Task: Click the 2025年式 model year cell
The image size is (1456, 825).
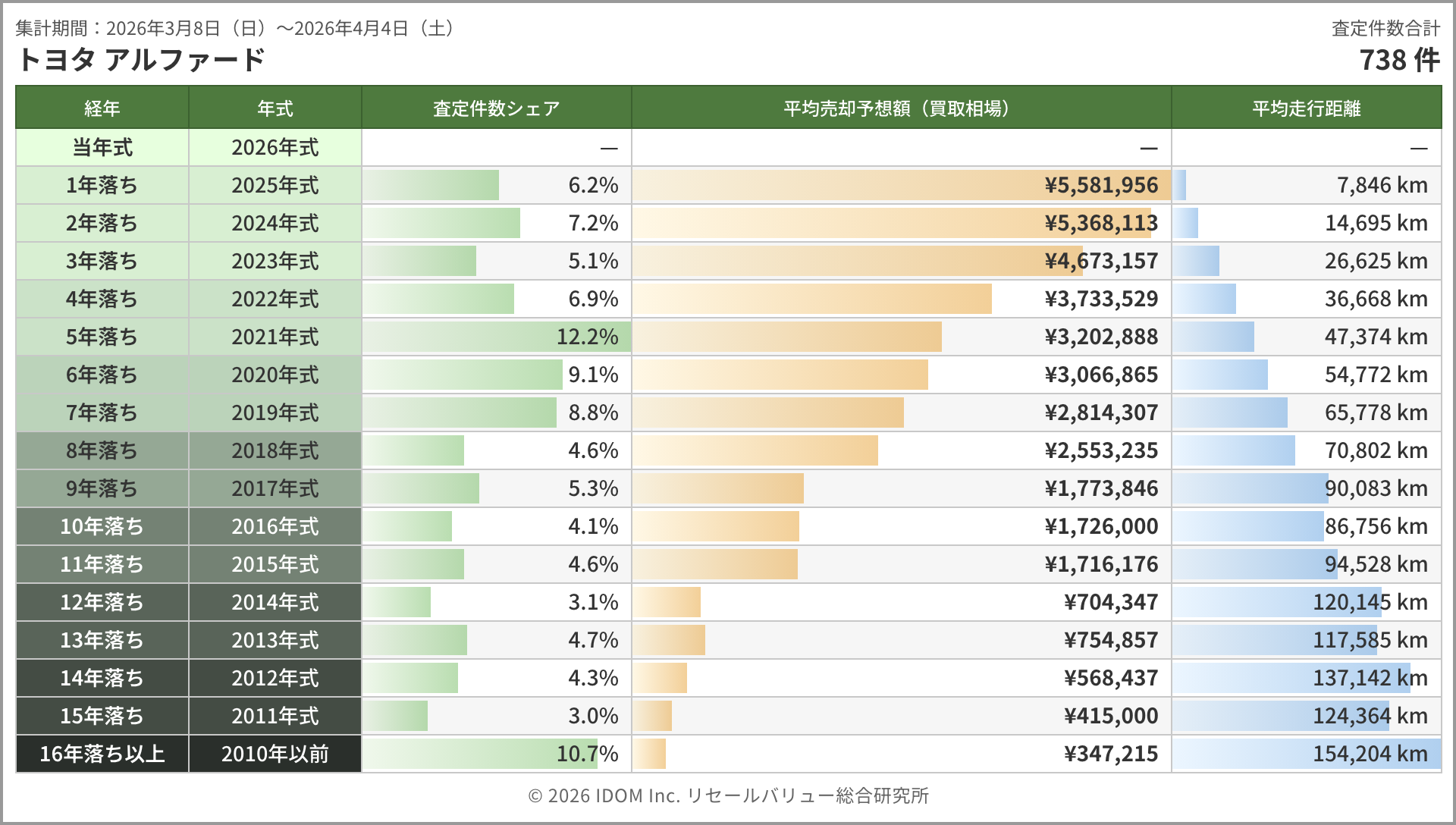Action: (275, 185)
